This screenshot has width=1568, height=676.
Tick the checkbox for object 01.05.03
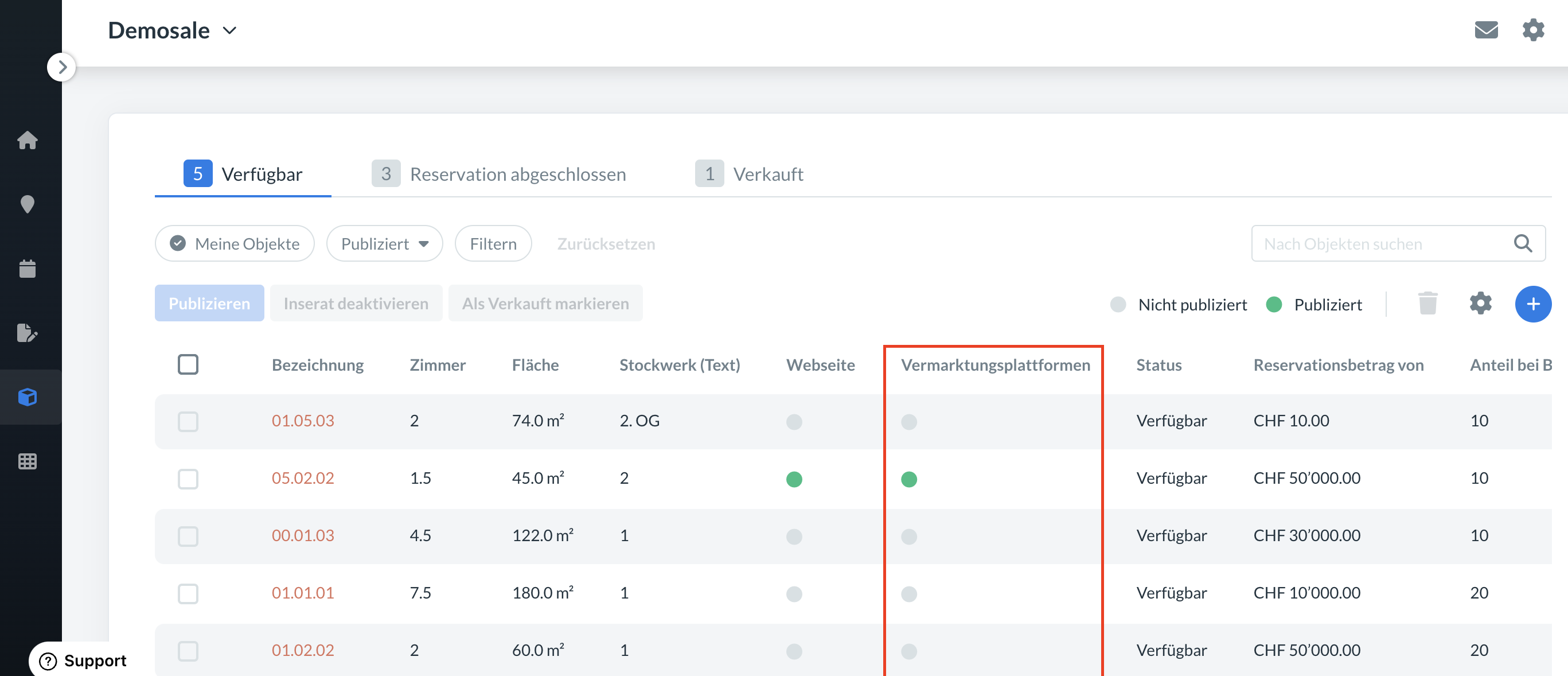click(x=188, y=421)
